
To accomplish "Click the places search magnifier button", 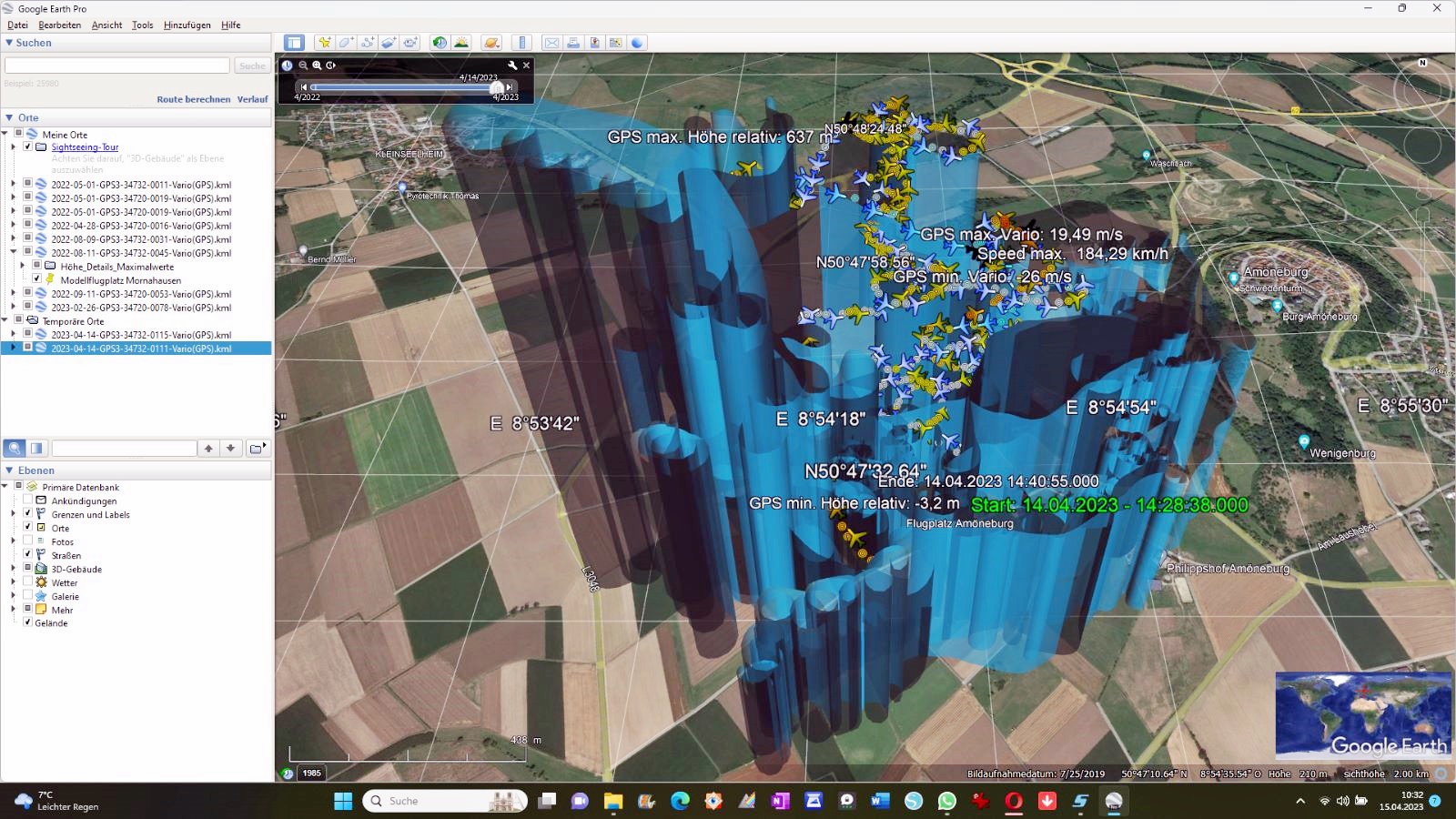I will 15,448.
